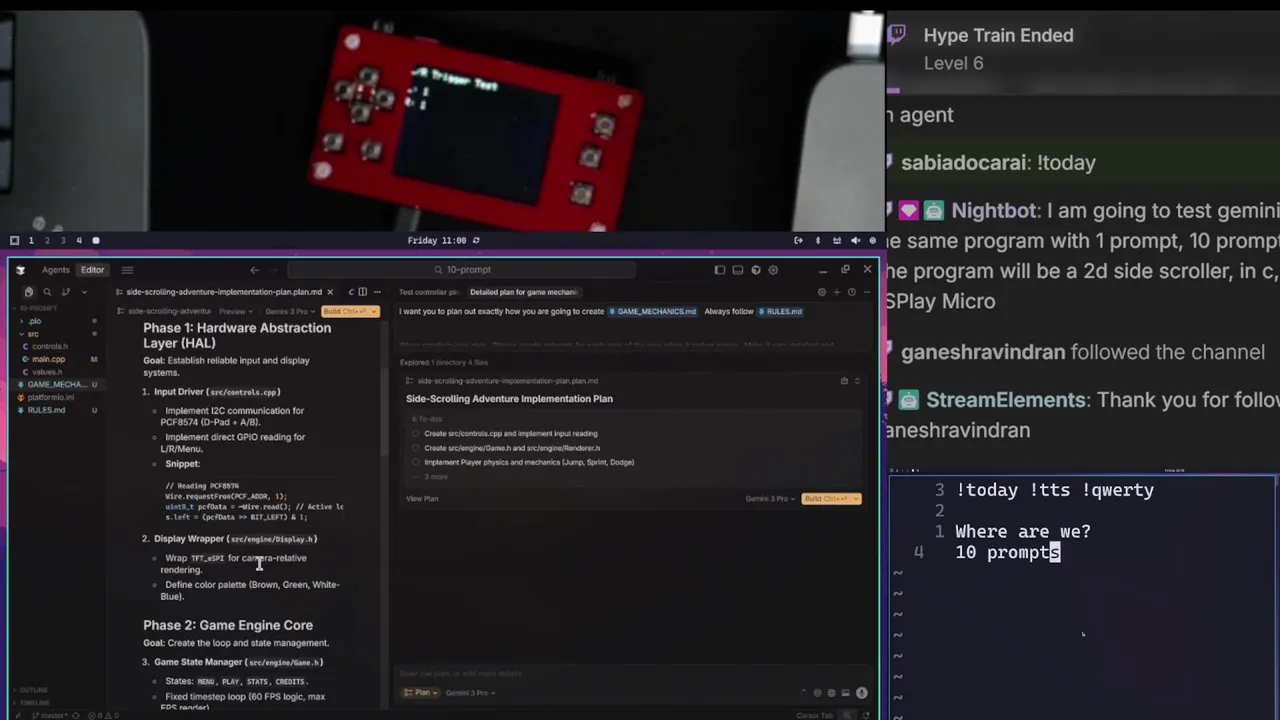Open editor more actions ellipsis

[375, 292]
